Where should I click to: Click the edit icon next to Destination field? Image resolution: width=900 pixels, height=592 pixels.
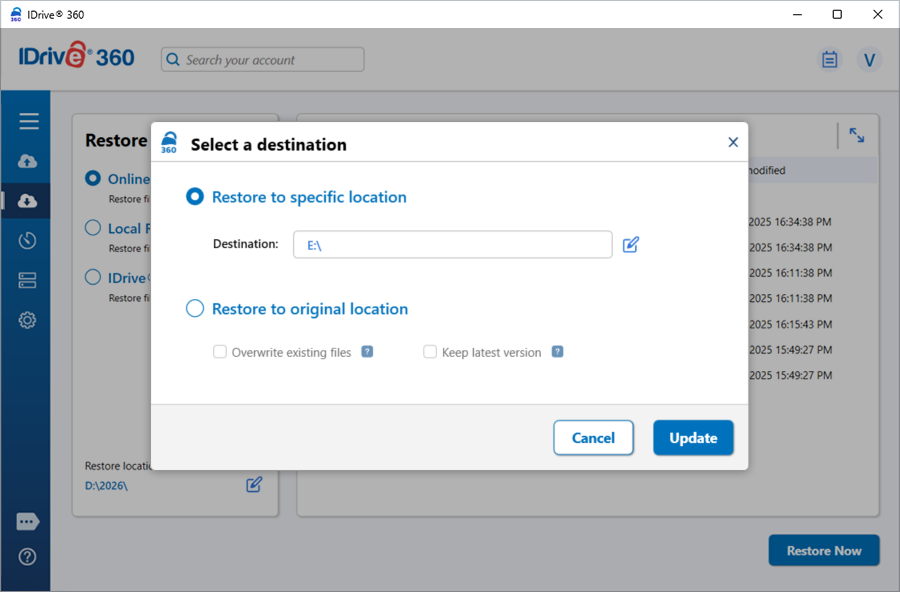point(631,244)
